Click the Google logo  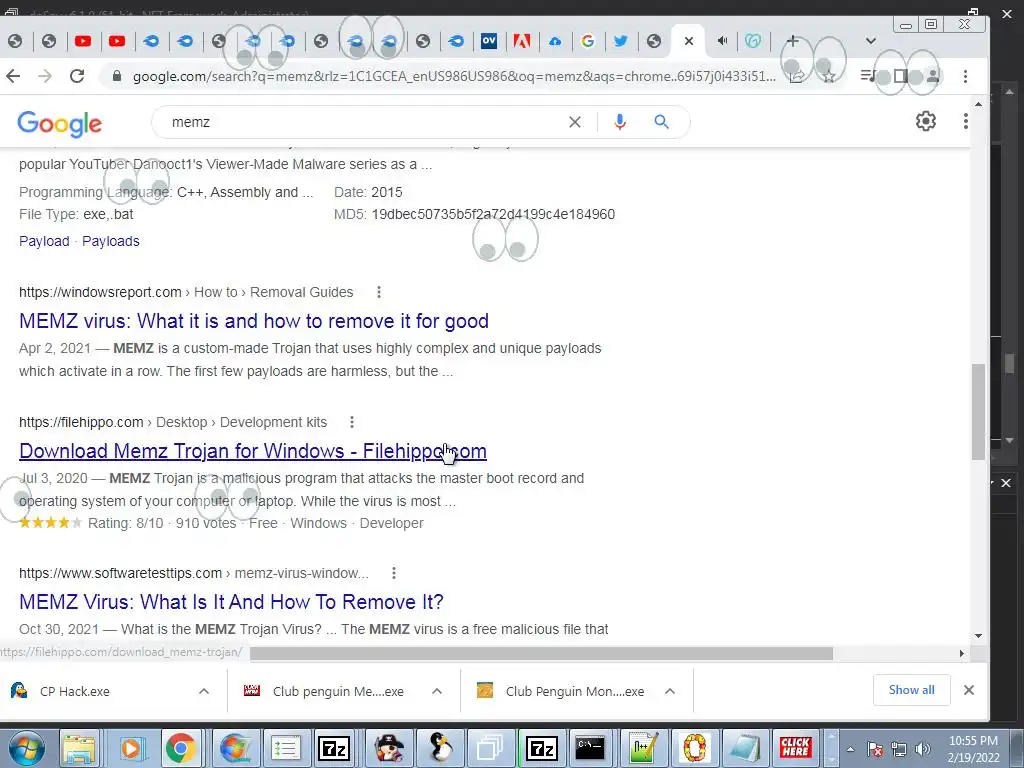(x=59, y=123)
